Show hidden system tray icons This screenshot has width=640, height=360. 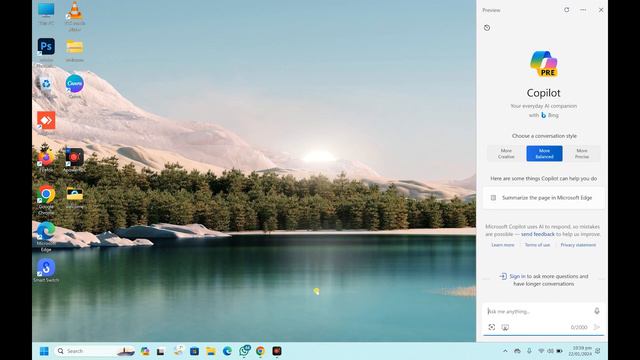pyautogui.click(x=505, y=351)
